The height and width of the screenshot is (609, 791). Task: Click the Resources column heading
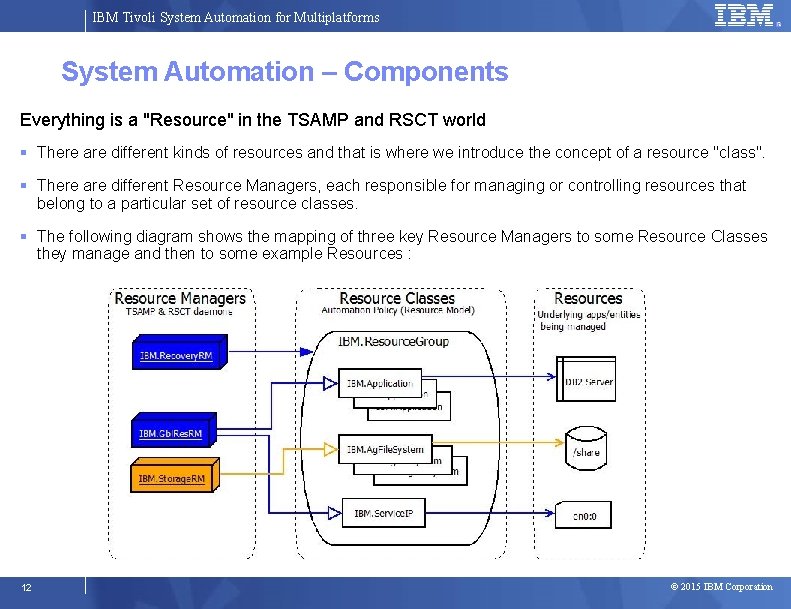point(588,298)
